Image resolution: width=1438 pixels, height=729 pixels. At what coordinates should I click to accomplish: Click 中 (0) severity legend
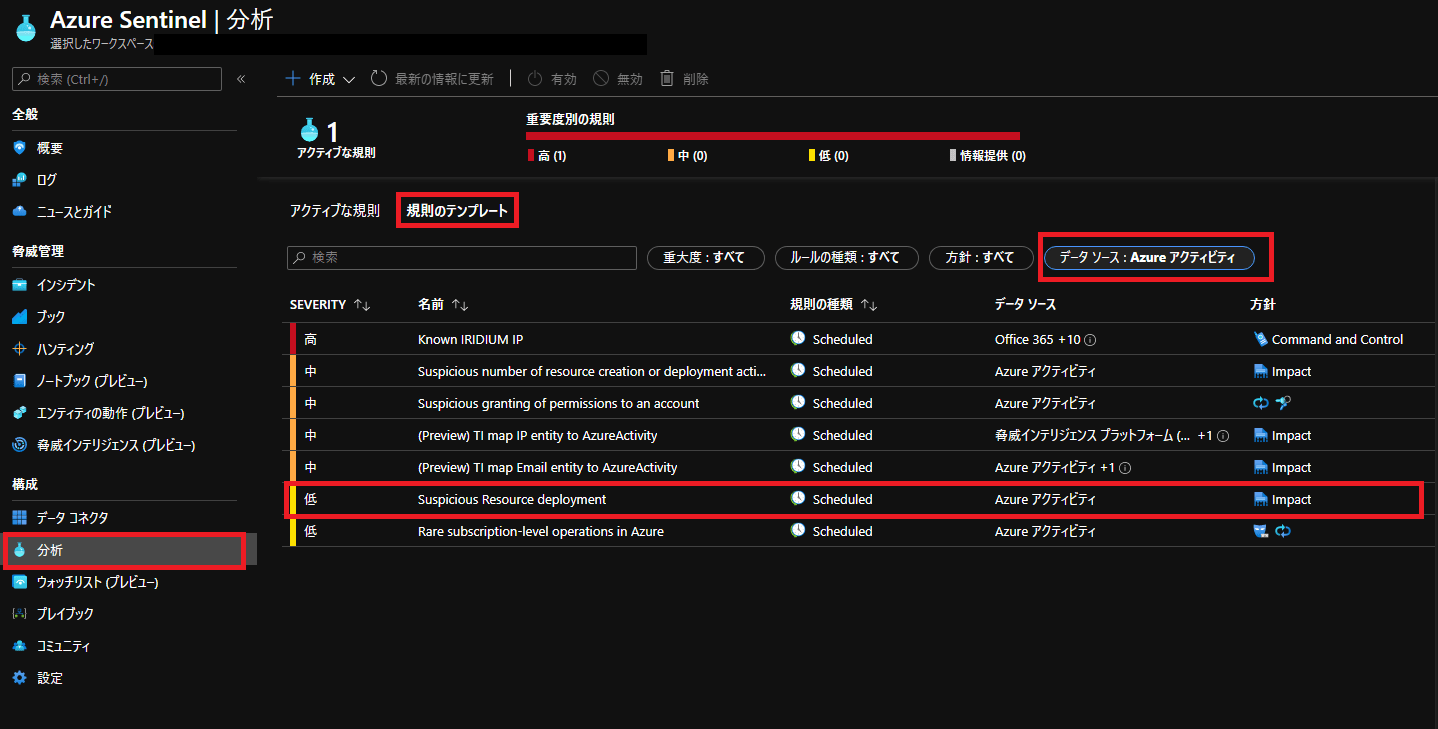point(687,156)
